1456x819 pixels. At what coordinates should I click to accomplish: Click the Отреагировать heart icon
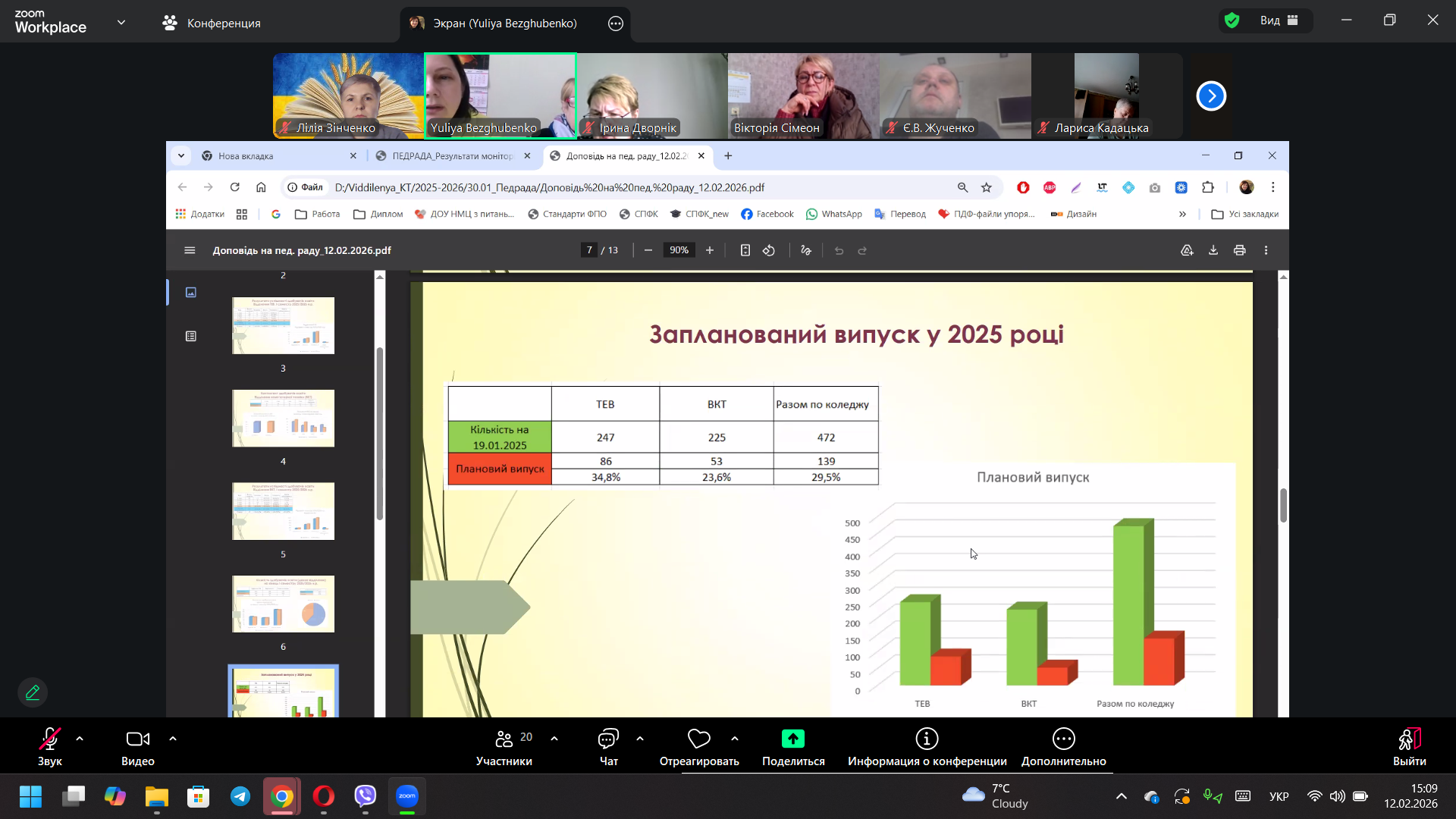point(698,739)
